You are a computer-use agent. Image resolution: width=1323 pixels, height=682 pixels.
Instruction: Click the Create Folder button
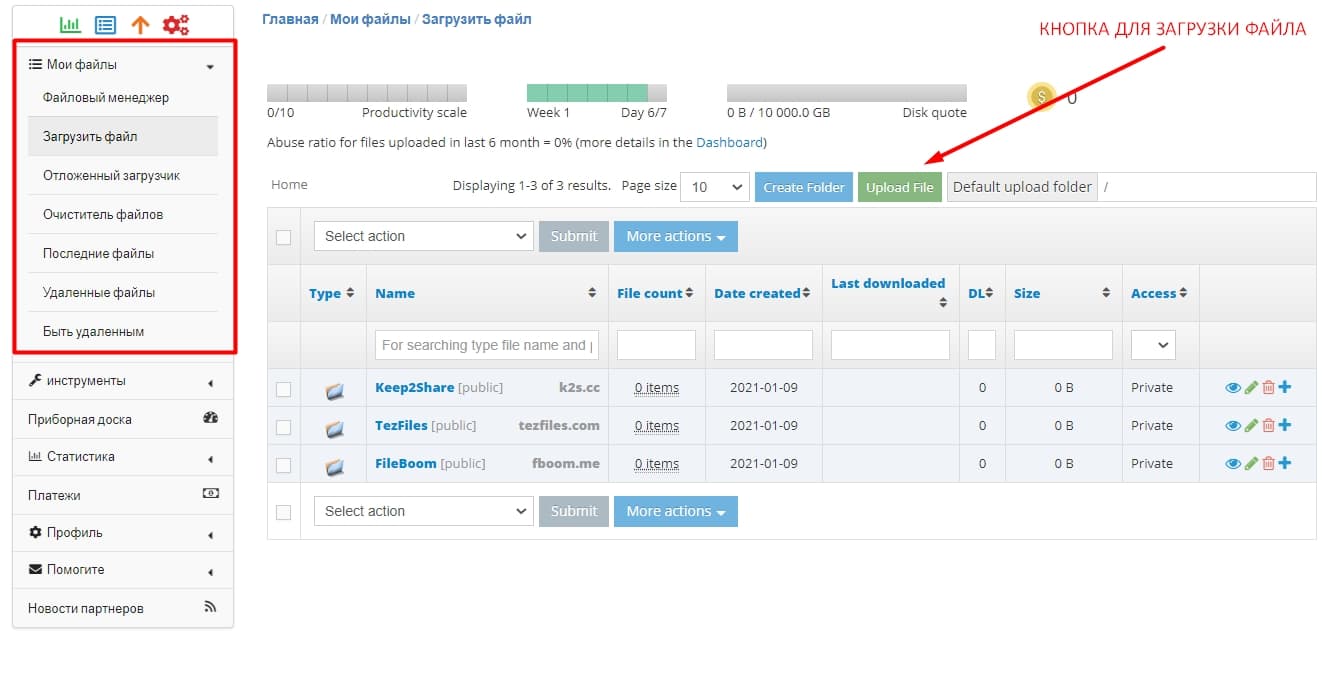tap(804, 187)
